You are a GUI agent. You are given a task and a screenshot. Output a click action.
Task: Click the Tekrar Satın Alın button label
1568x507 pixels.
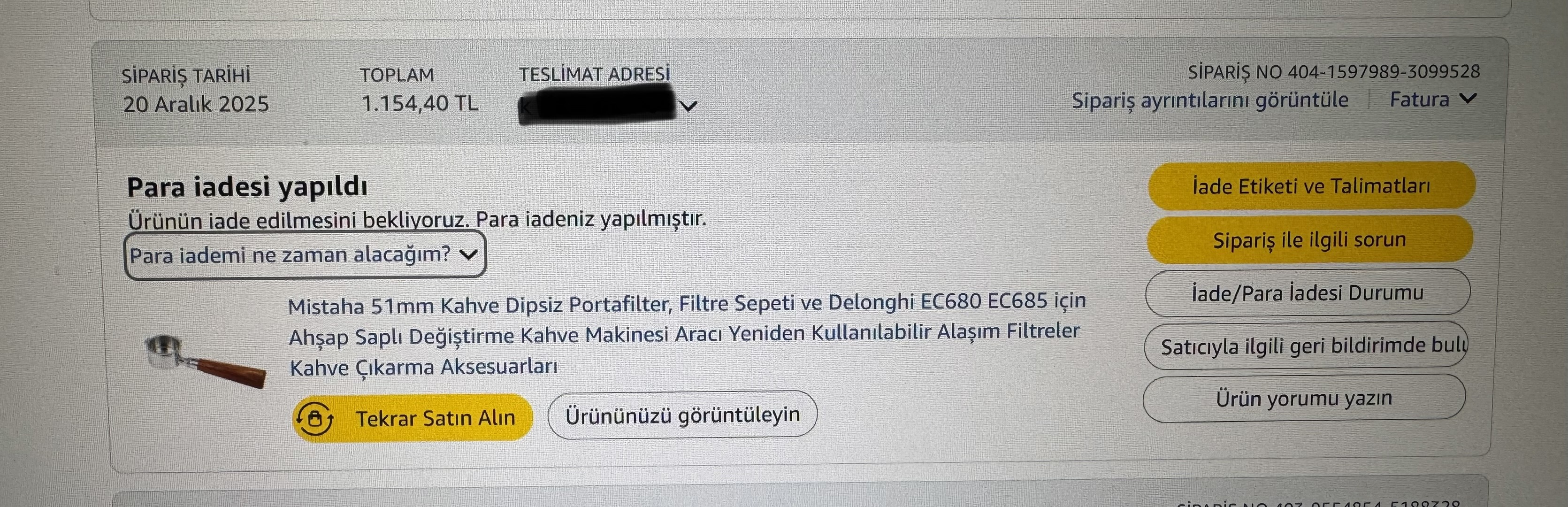pos(435,418)
